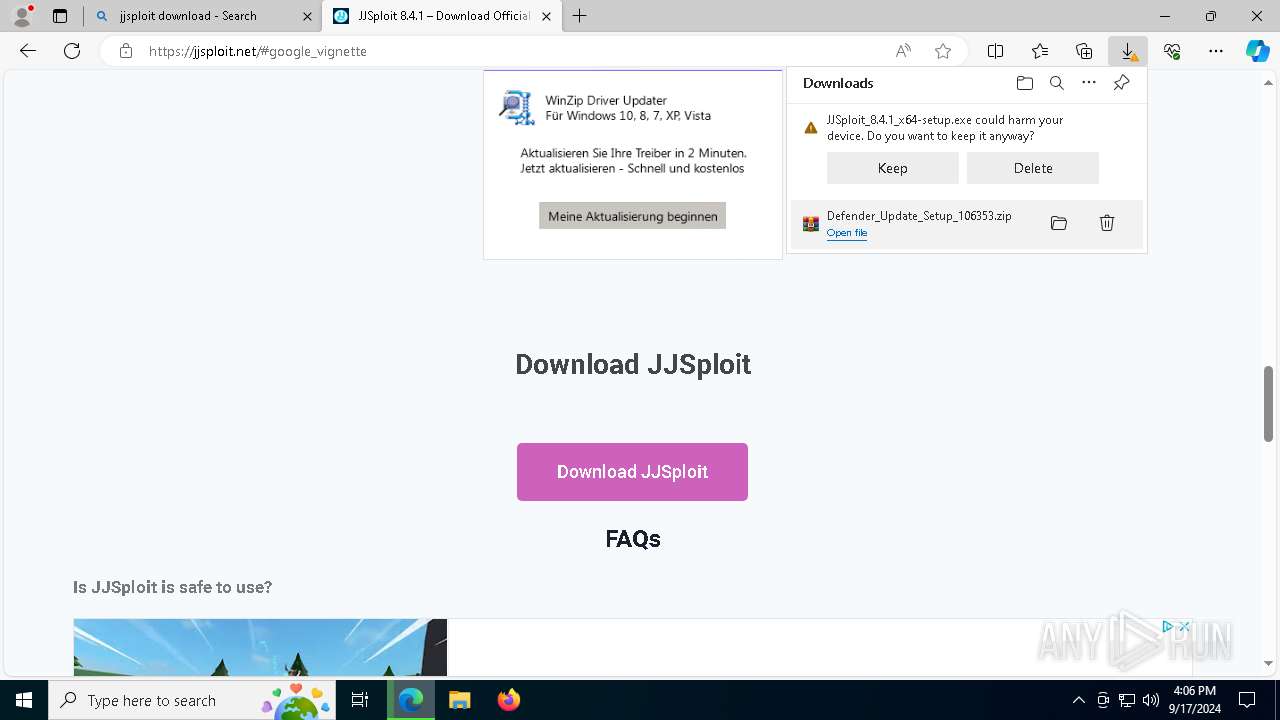The image size is (1280, 720).
Task: Open Favorites list icon
Action: coord(1040,51)
